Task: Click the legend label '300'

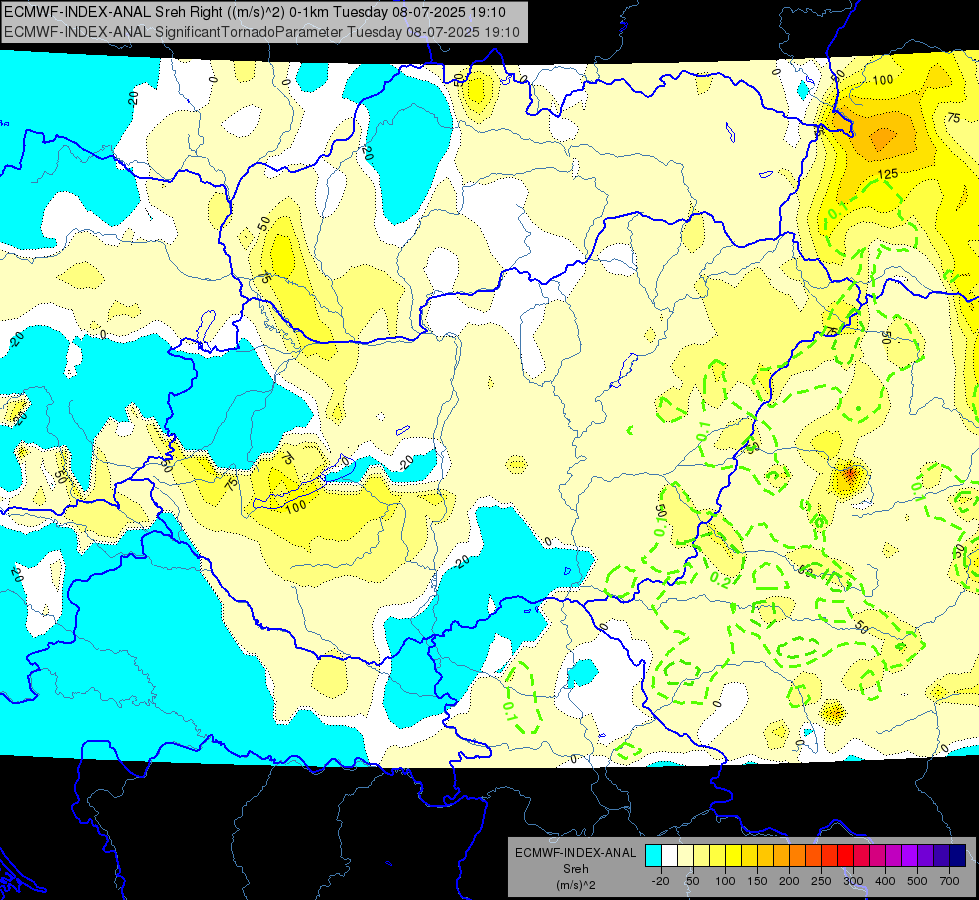Action: tap(853, 881)
